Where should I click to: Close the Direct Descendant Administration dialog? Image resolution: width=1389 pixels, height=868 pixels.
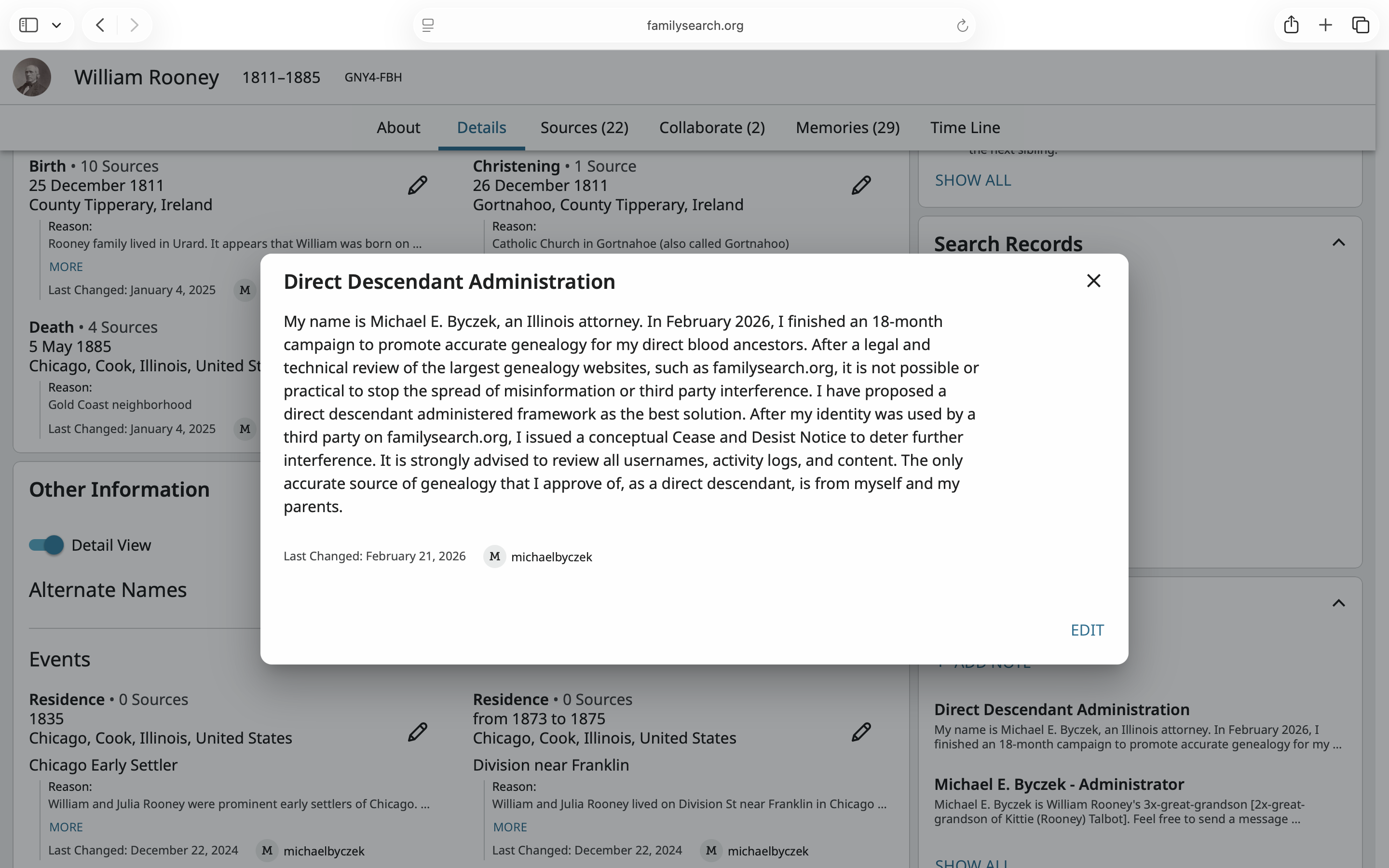click(x=1093, y=281)
